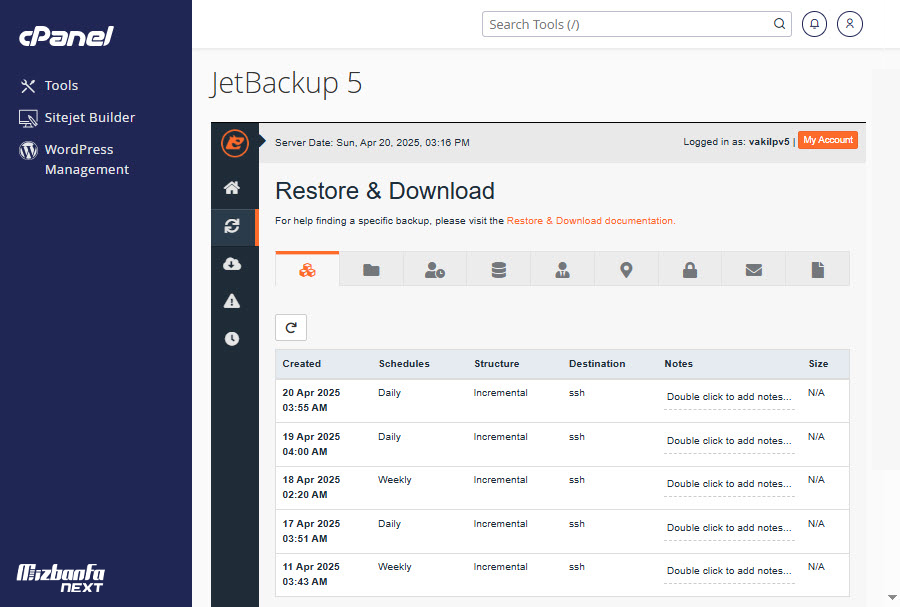The width and height of the screenshot is (900, 607).
Task: Click the WordPress logo icon
Action: (x=28, y=150)
